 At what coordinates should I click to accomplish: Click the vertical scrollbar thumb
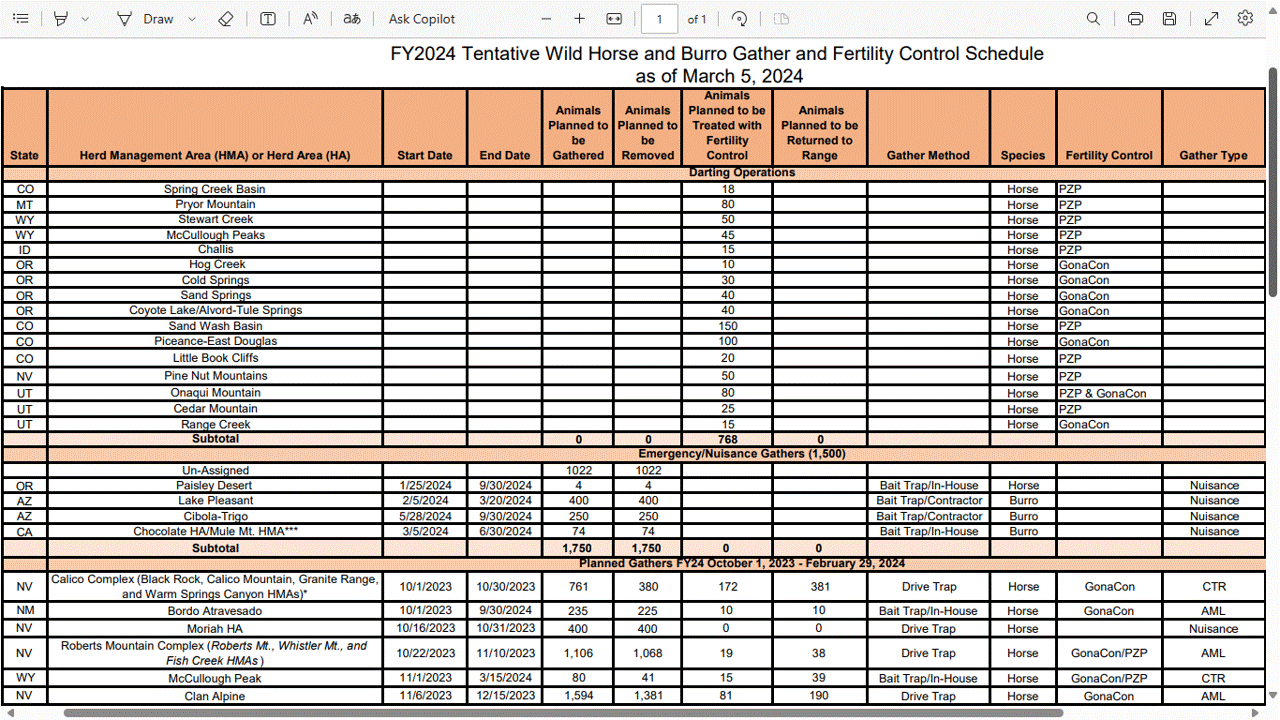tap(1272, 180)
